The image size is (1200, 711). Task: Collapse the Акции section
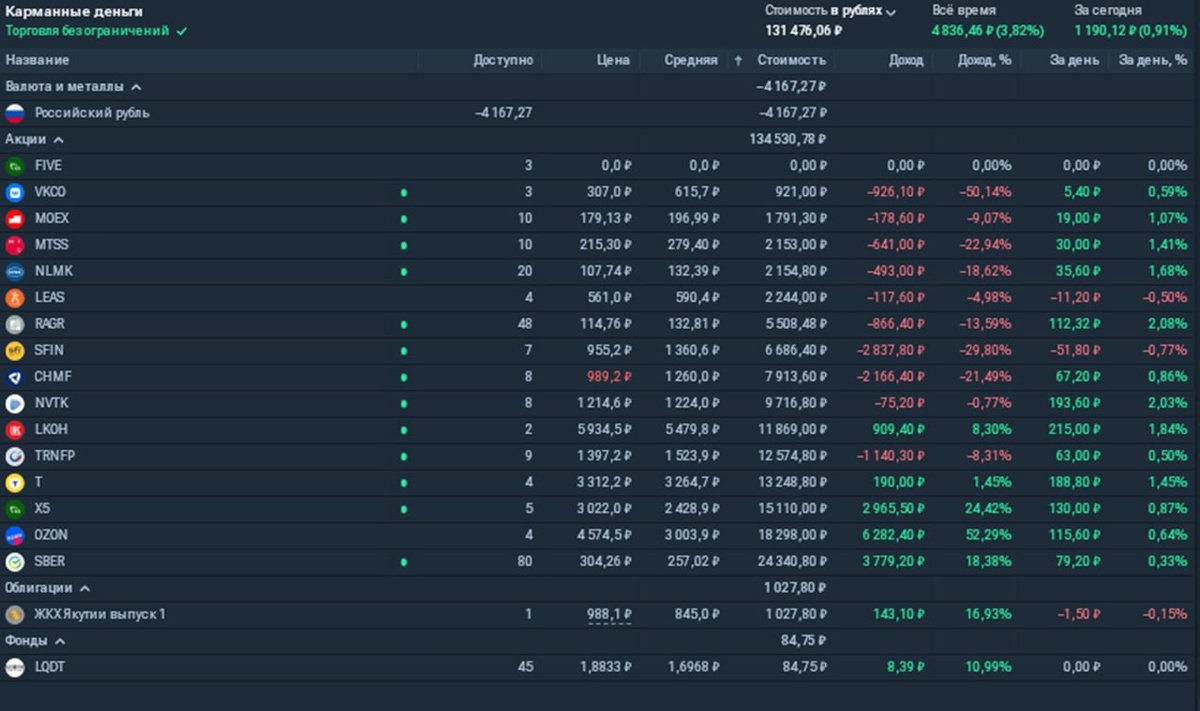tap(58, 140)
